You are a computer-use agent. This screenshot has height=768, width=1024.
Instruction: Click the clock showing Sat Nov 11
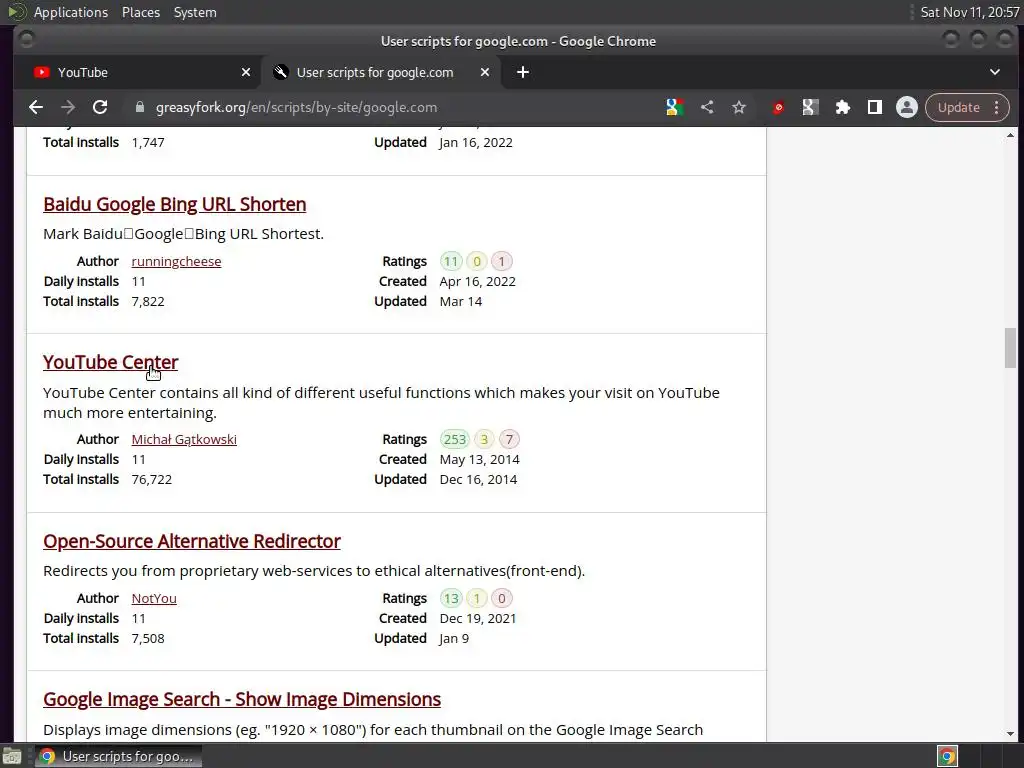coord(969,12)
